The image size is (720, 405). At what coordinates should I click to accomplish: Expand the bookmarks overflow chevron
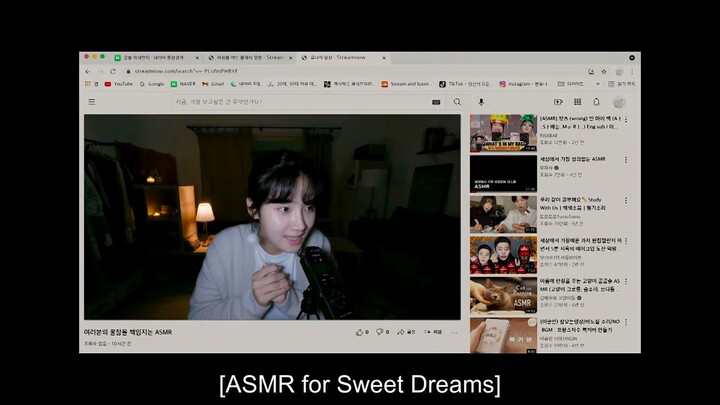[598, 84]
